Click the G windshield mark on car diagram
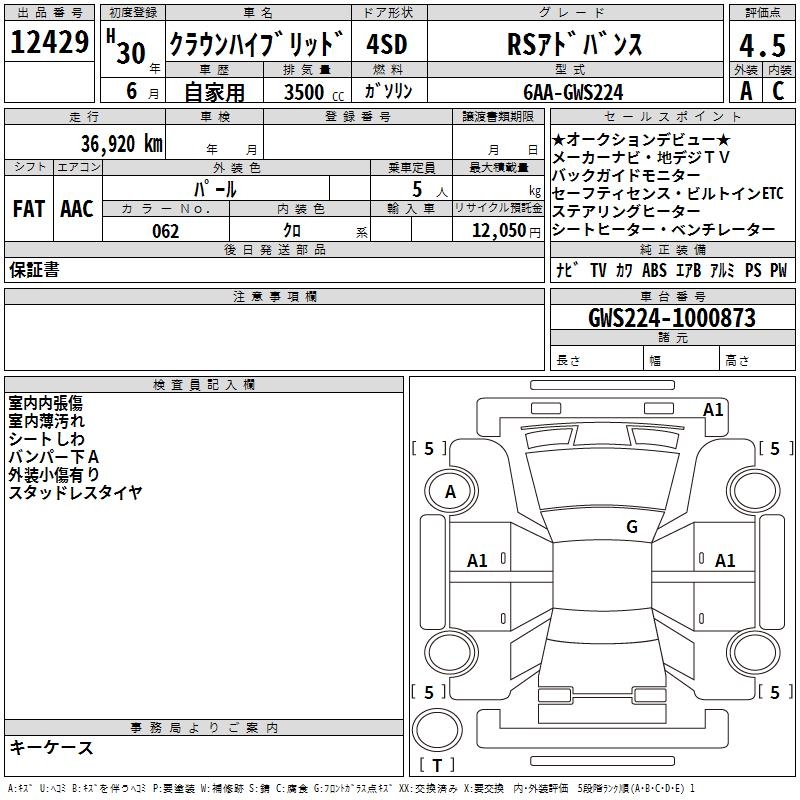 pyautogui.click(x=632, y=527)
